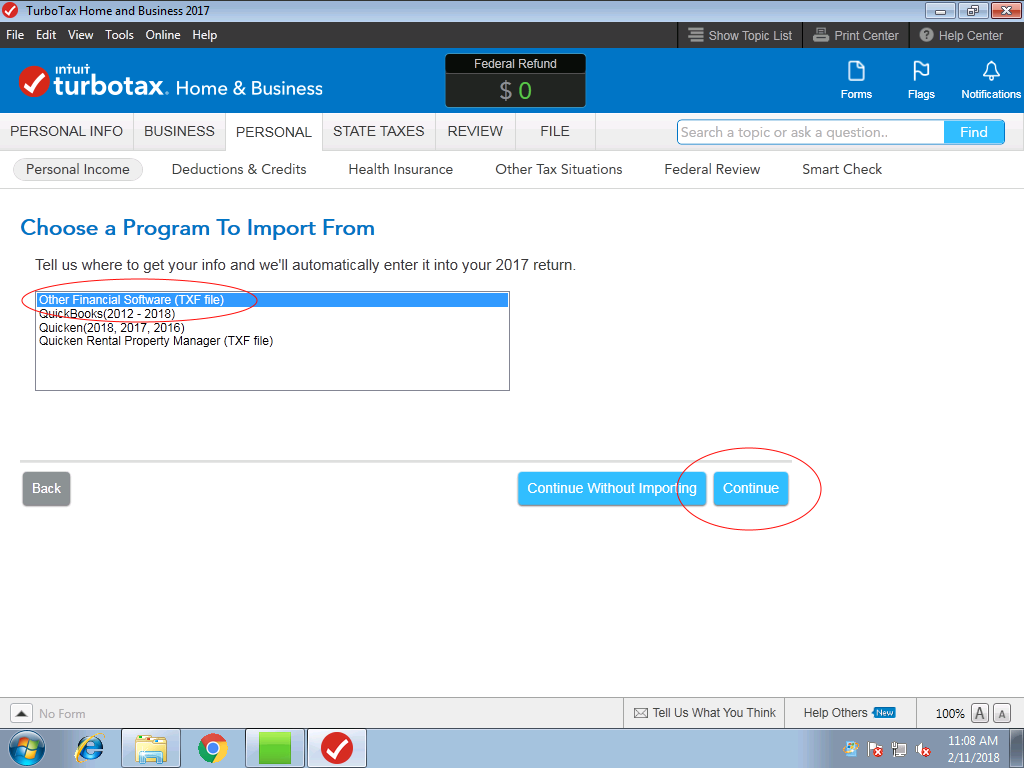
Task: Open the Edit menu
Action: (46, 35)
